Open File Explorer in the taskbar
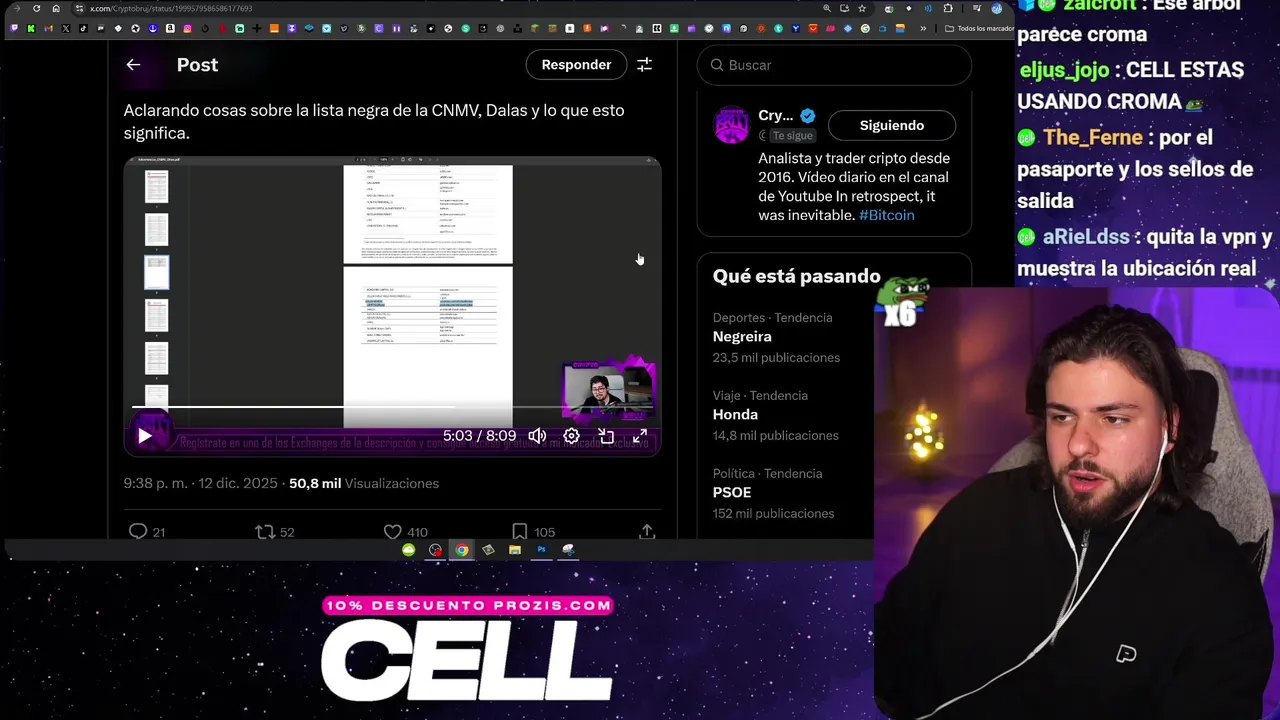 (515, 550)
